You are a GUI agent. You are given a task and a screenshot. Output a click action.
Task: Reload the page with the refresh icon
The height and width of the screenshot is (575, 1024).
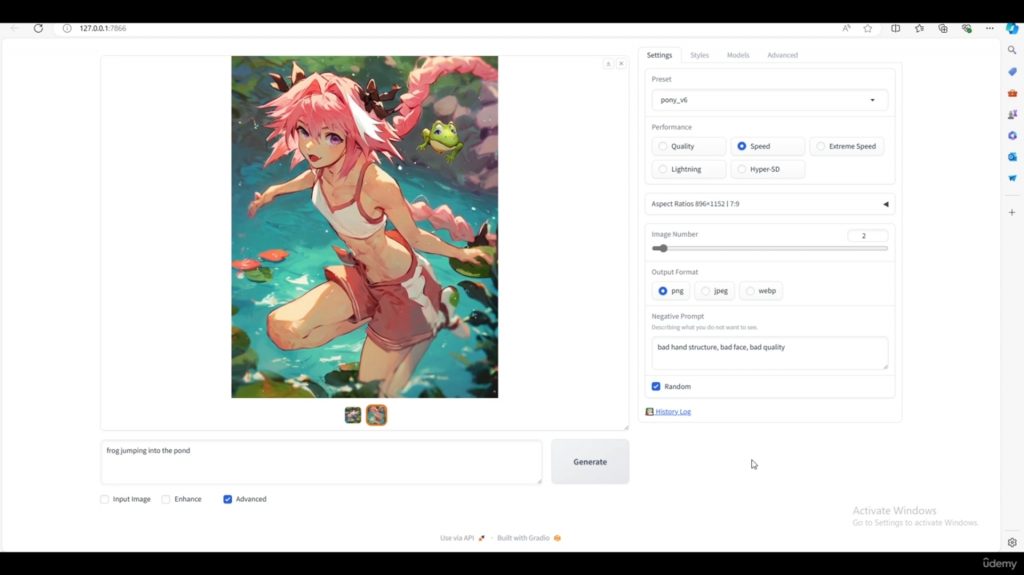(x=39, y=28)
